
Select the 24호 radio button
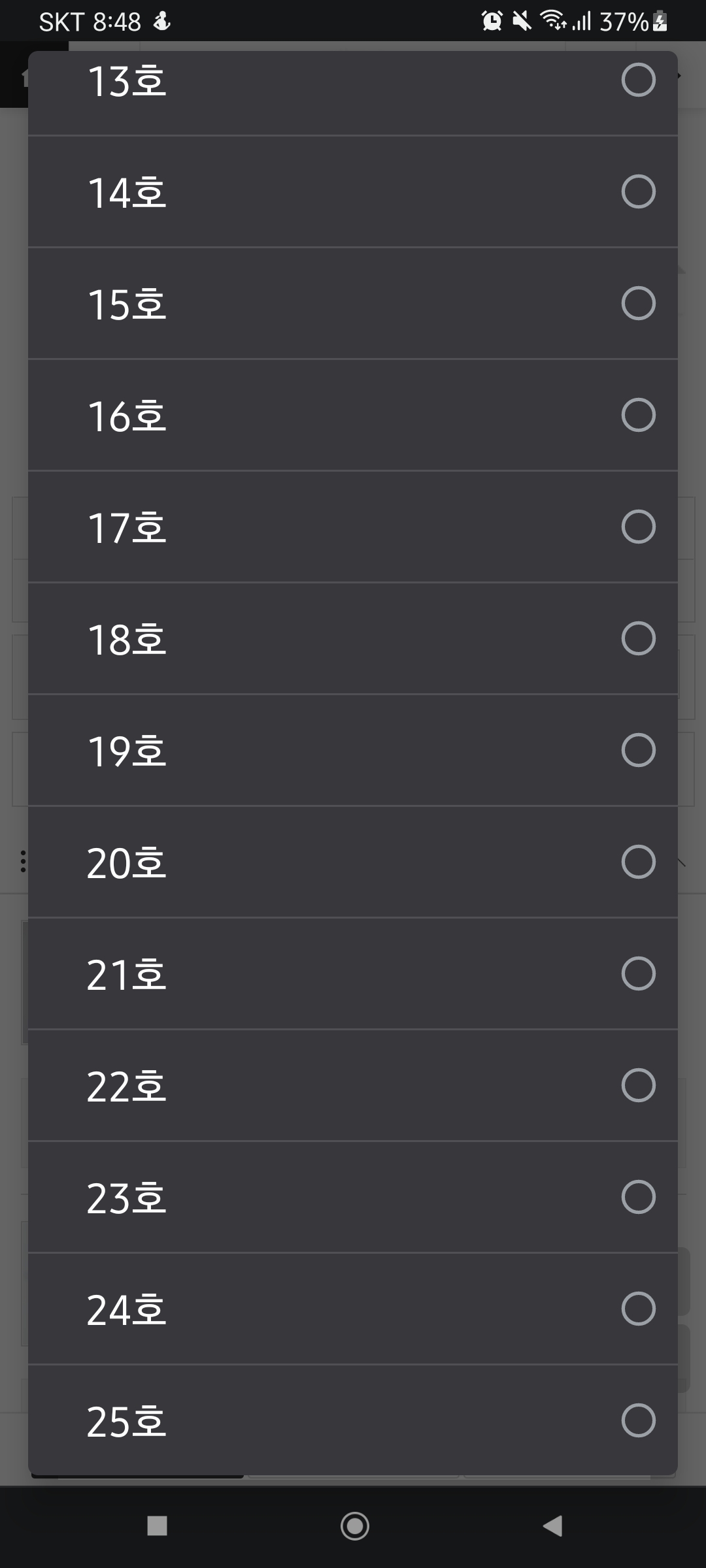[x=638, y=1309]
